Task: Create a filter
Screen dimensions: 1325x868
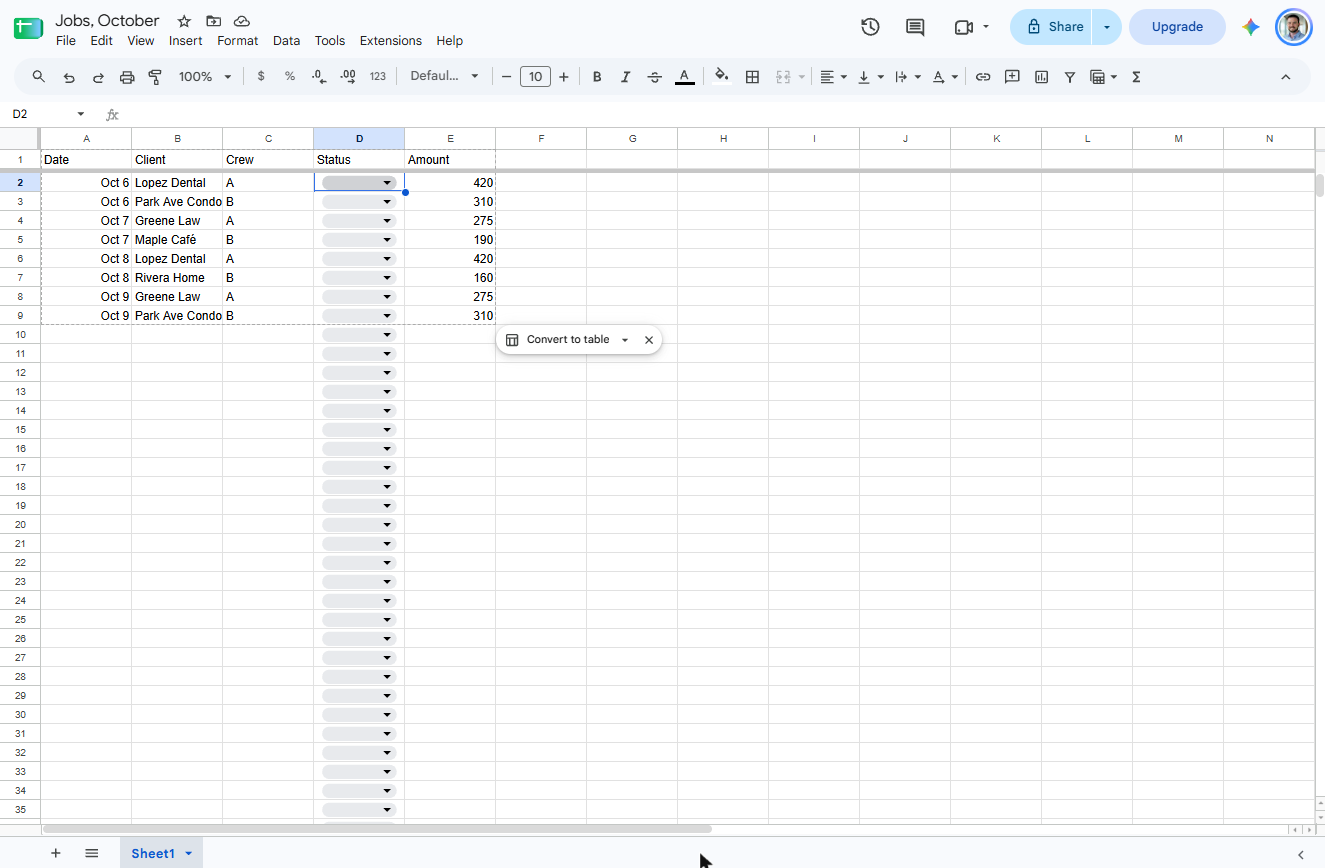Action: 1070,77
